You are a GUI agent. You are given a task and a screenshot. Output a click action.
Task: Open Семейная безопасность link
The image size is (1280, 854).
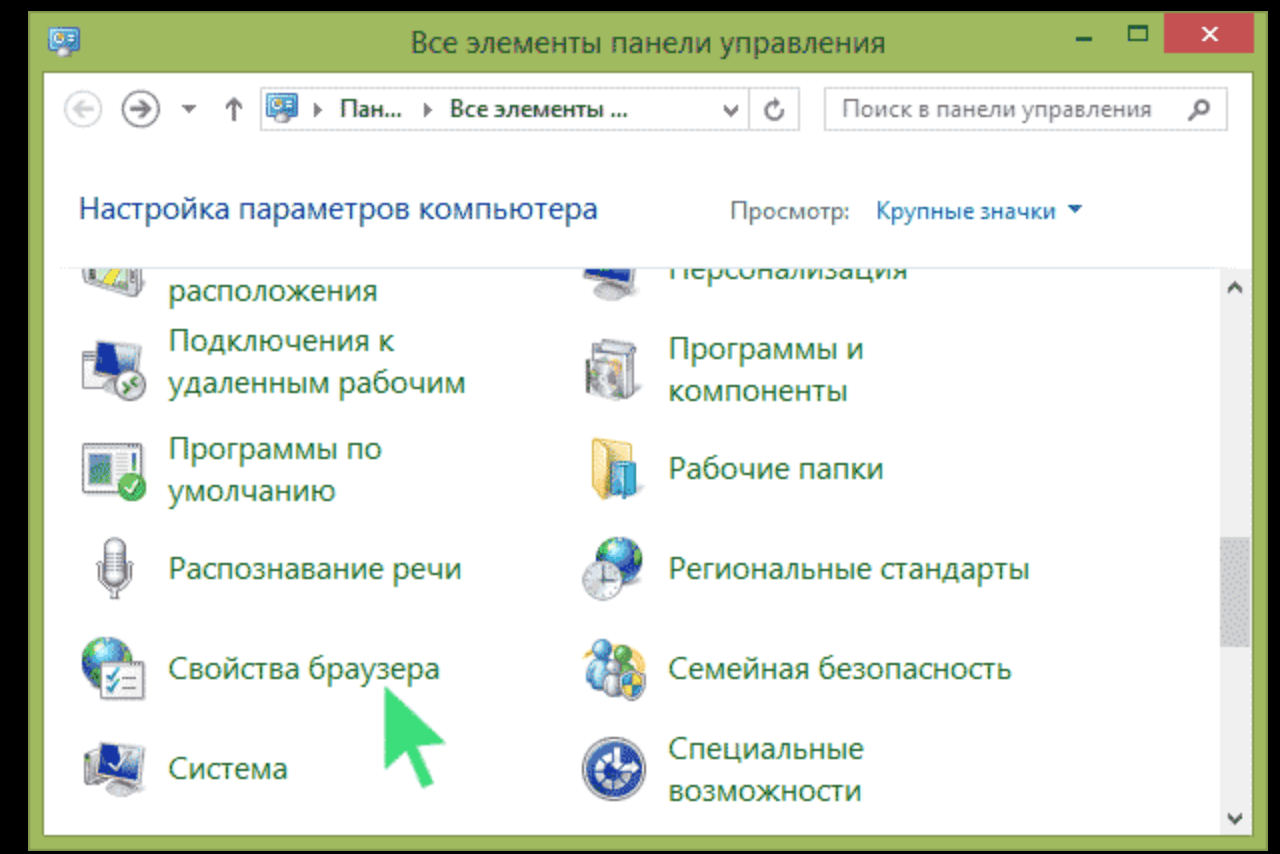(840, 668)
